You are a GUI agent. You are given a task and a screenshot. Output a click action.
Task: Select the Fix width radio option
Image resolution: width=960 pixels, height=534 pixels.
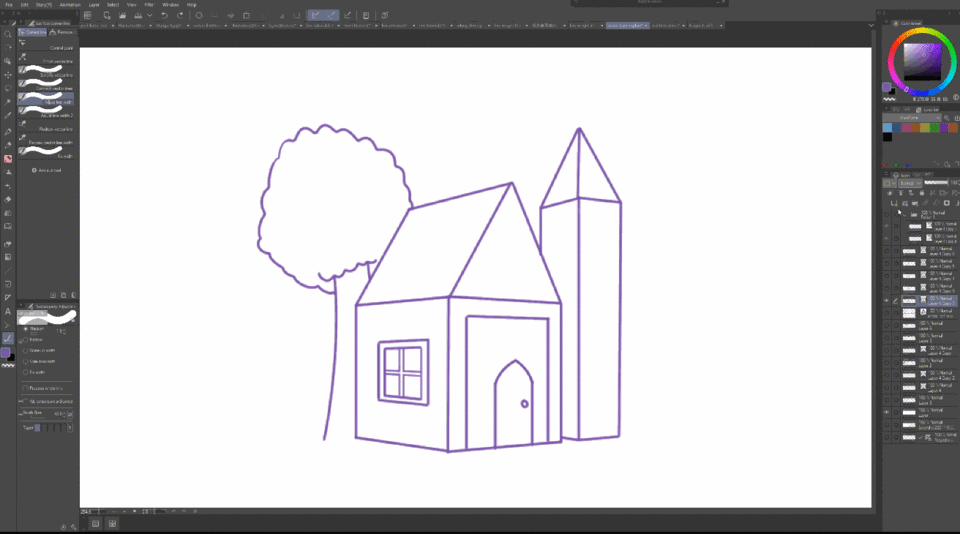tap(26, 372)
